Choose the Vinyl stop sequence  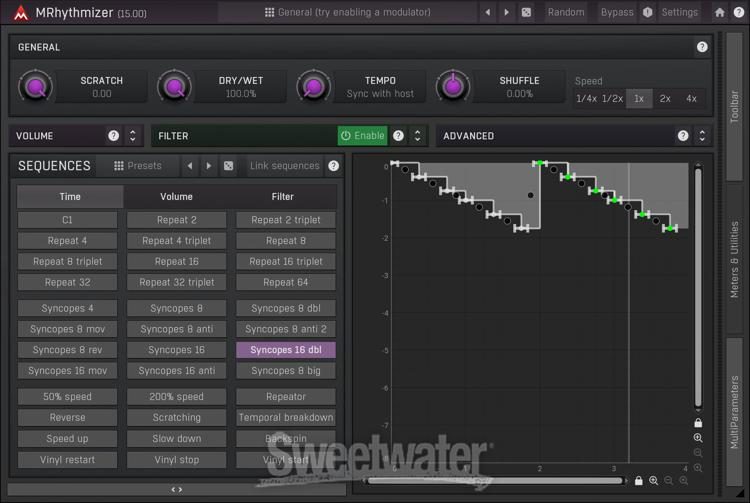176,459
